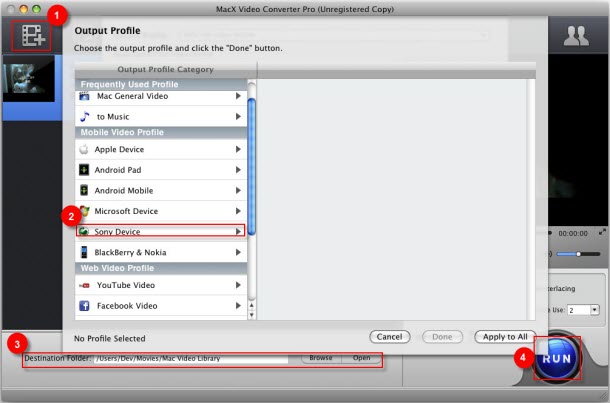
Task: Click the Done button
Action: pos(442,337)
